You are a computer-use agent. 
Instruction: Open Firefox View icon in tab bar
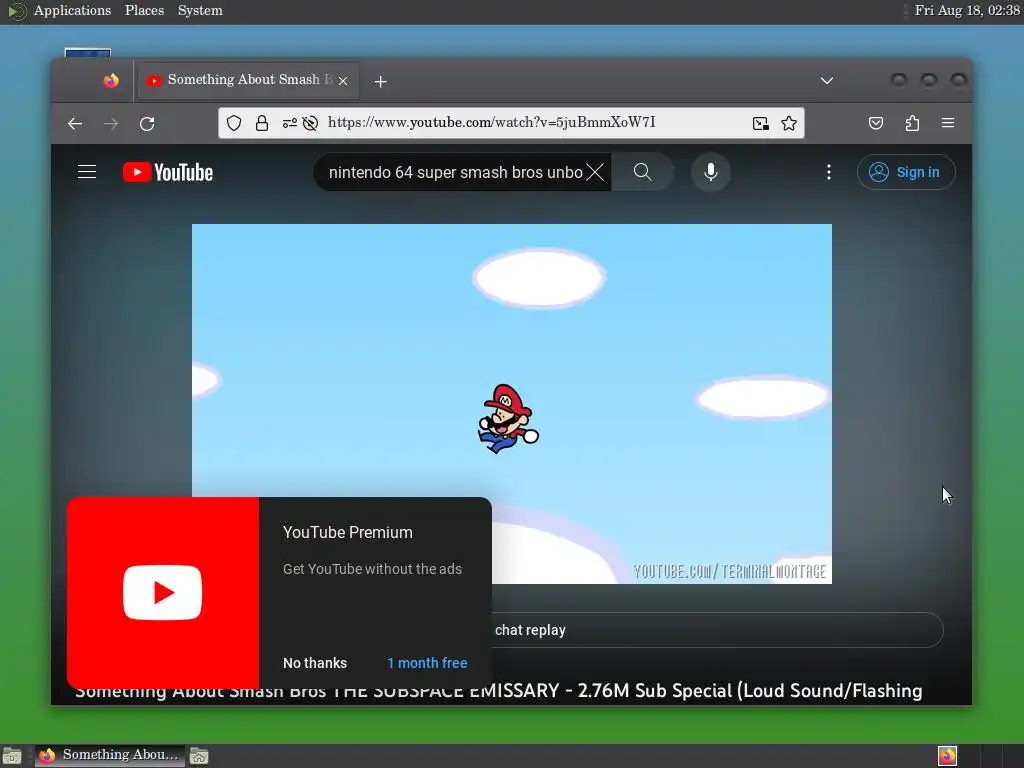[111, 80]
